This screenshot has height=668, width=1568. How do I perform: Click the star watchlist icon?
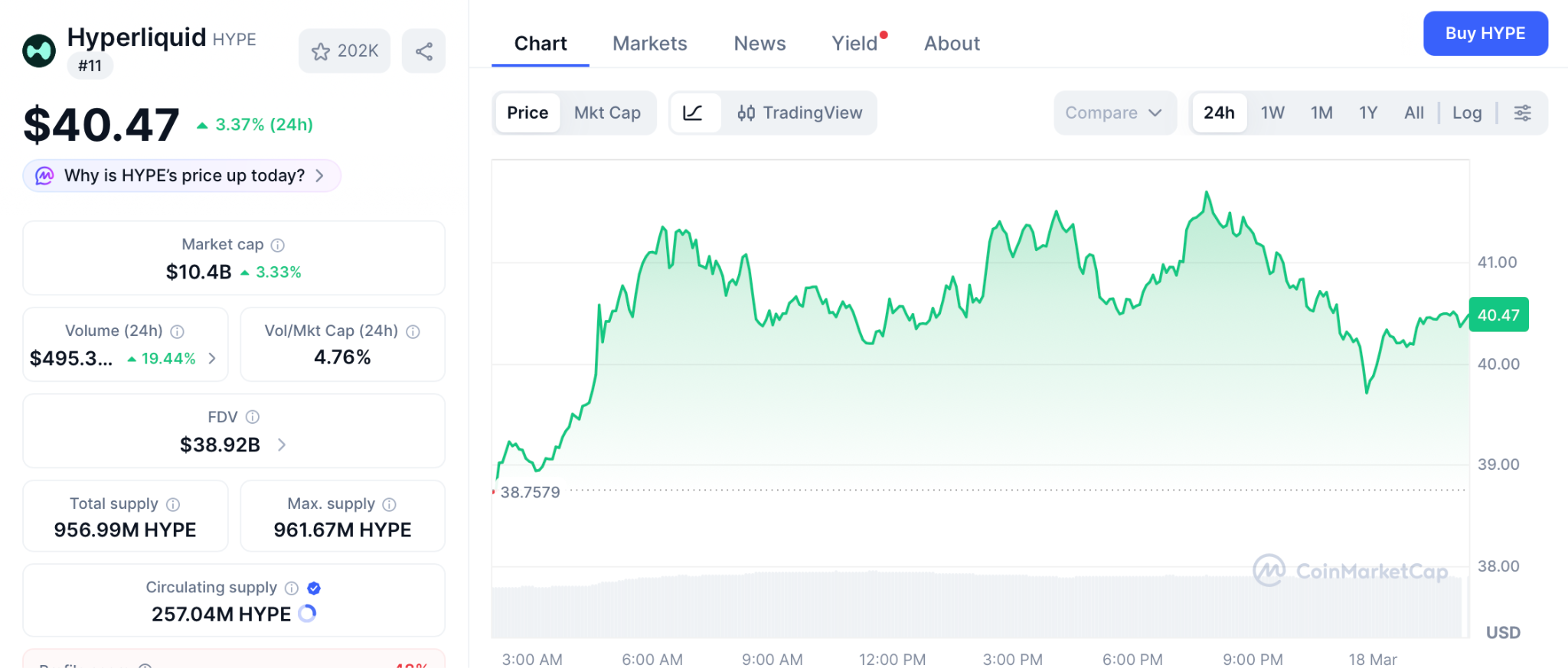321,51
